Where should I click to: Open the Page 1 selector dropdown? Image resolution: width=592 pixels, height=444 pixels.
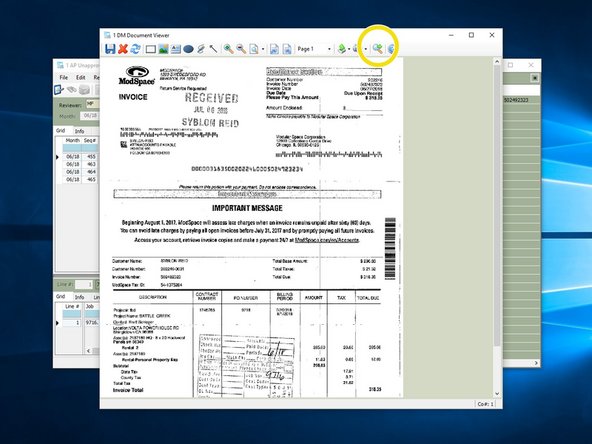tap(329, 49)
